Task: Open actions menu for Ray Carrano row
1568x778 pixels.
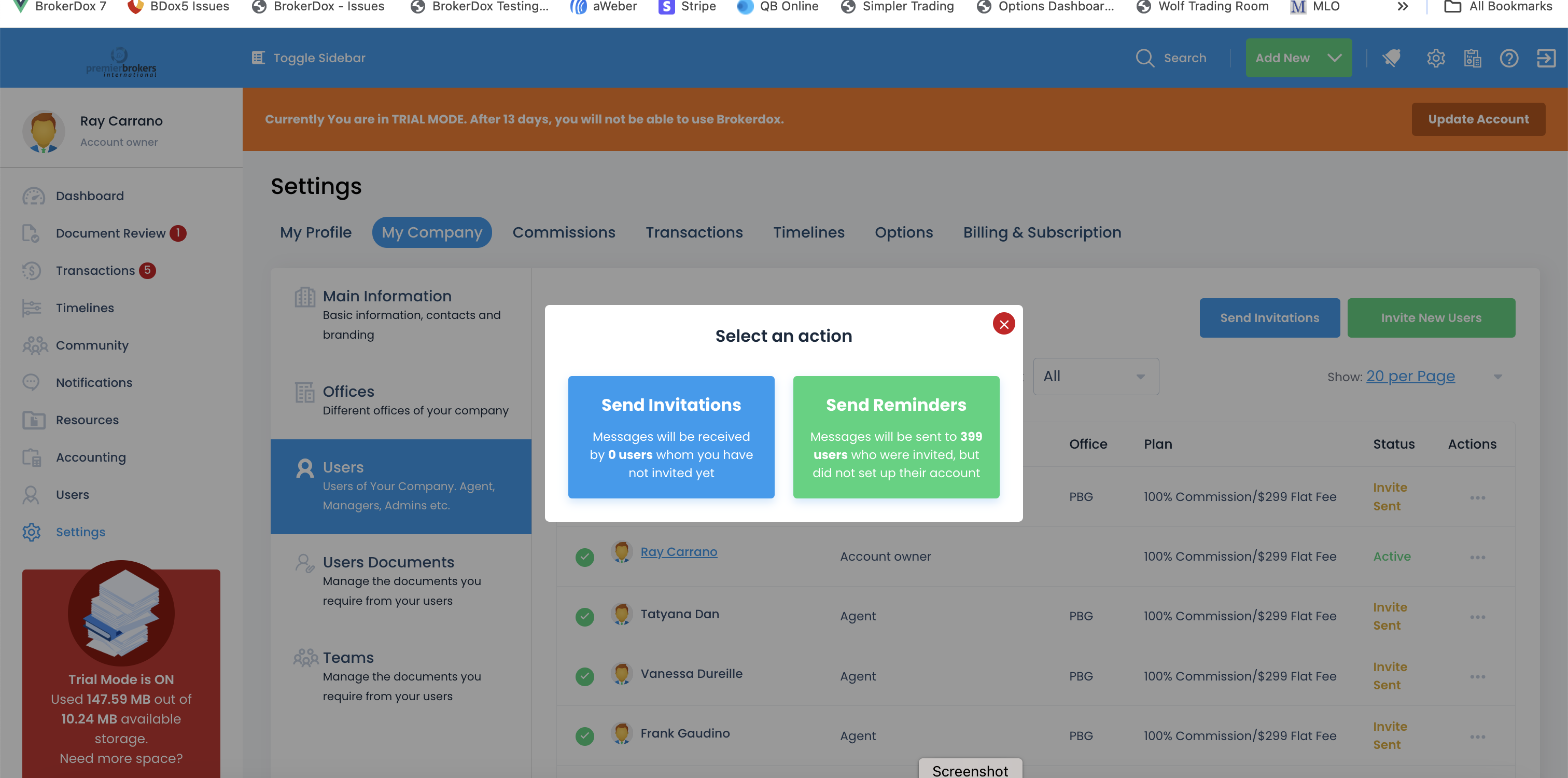Action: click(1477, 558)
